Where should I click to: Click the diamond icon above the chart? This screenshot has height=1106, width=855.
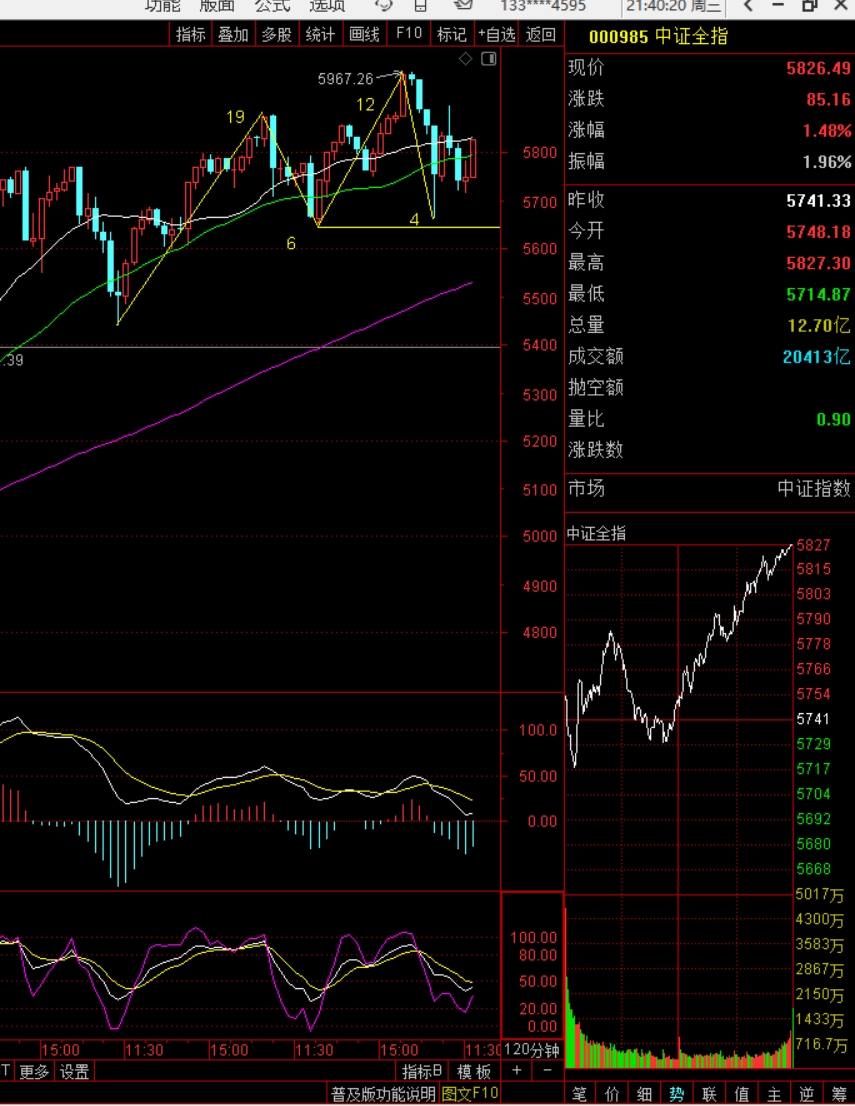[465, 59]
